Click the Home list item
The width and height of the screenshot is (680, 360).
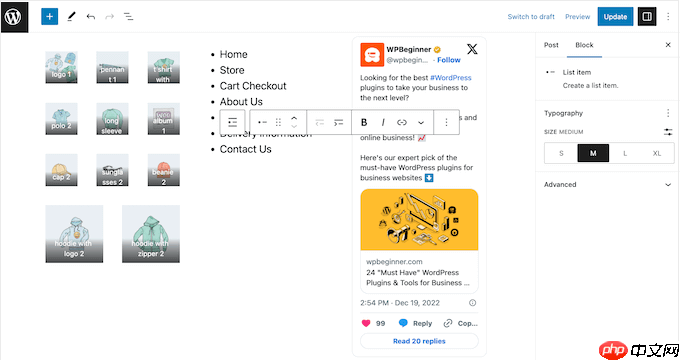233,54
